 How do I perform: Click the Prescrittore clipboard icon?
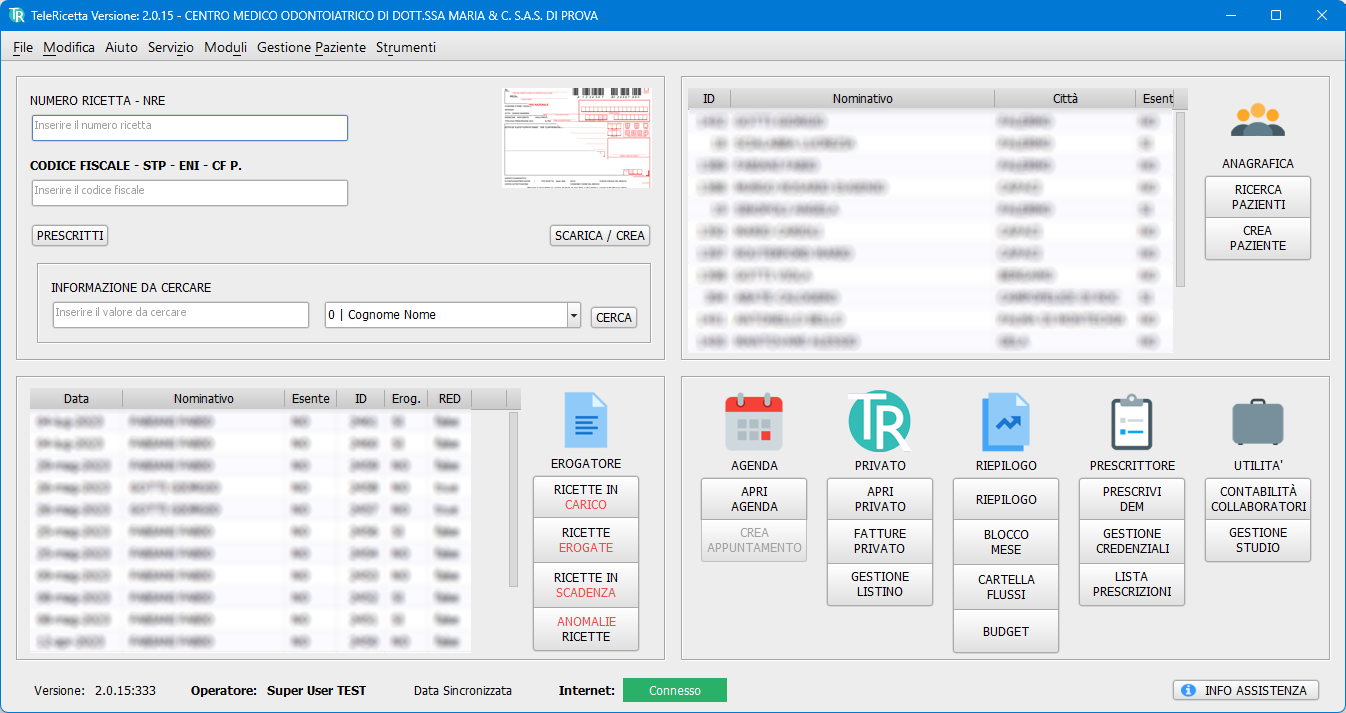[x=1131, y=422]
